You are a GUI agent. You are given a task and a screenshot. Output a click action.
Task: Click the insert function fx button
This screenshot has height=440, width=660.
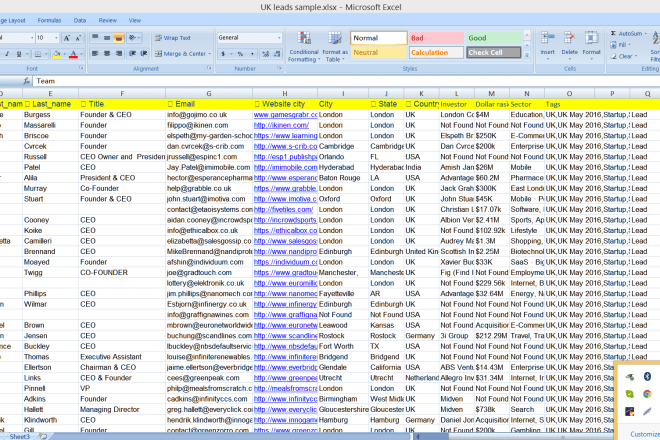27,81
